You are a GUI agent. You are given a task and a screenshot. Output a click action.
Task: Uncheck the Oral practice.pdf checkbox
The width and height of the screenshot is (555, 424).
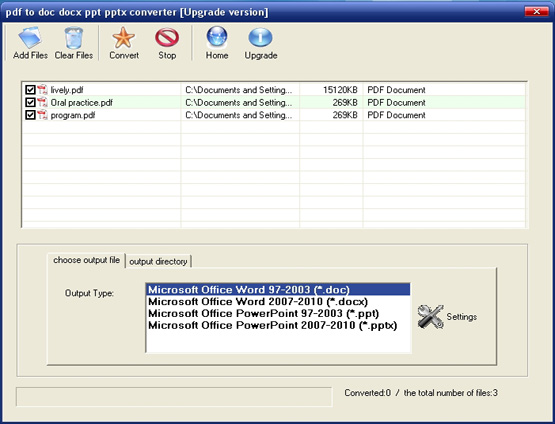pos(30,102)
